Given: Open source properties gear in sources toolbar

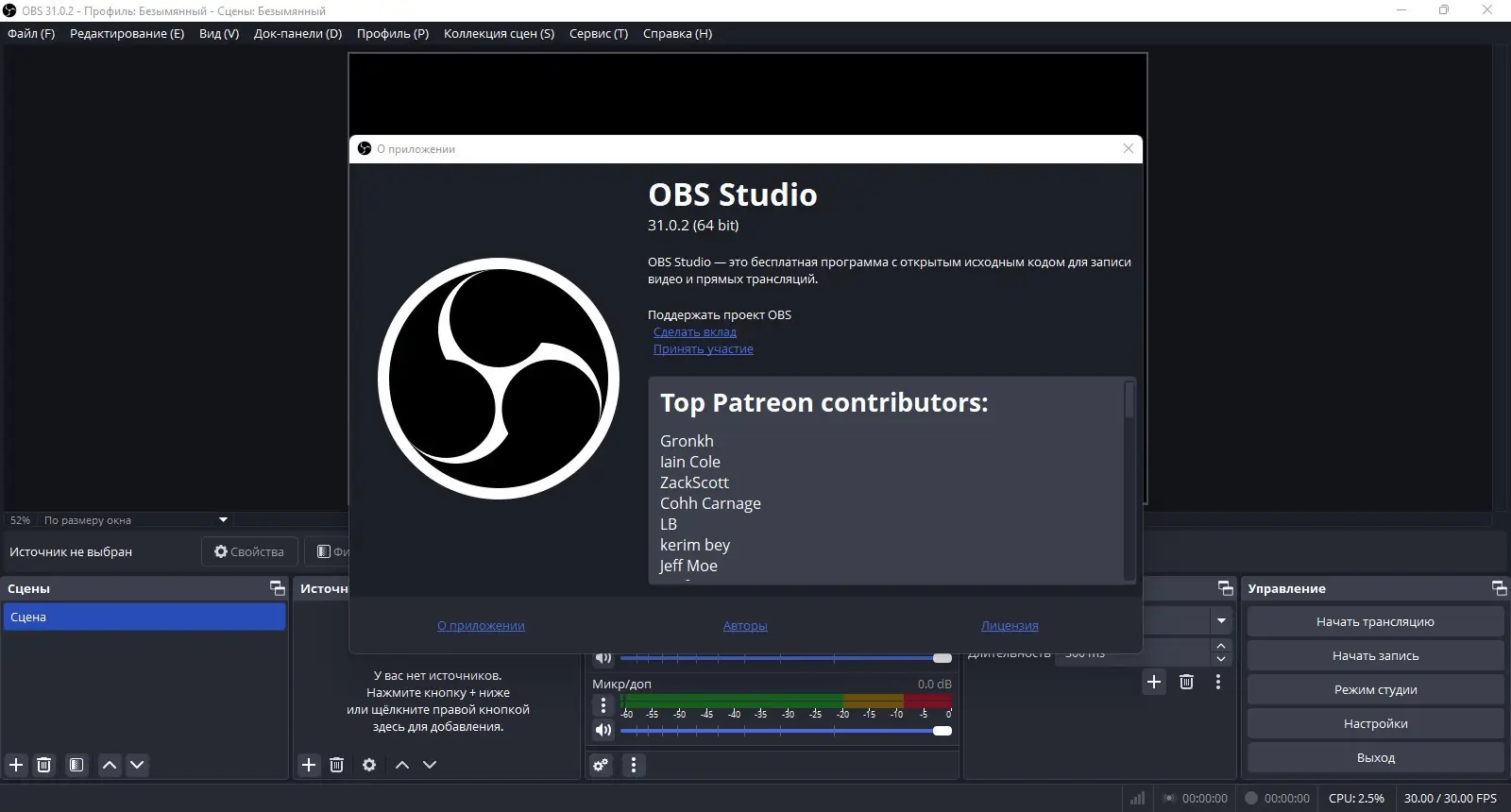Looking at the screenshot, I should tap(369, 765).
